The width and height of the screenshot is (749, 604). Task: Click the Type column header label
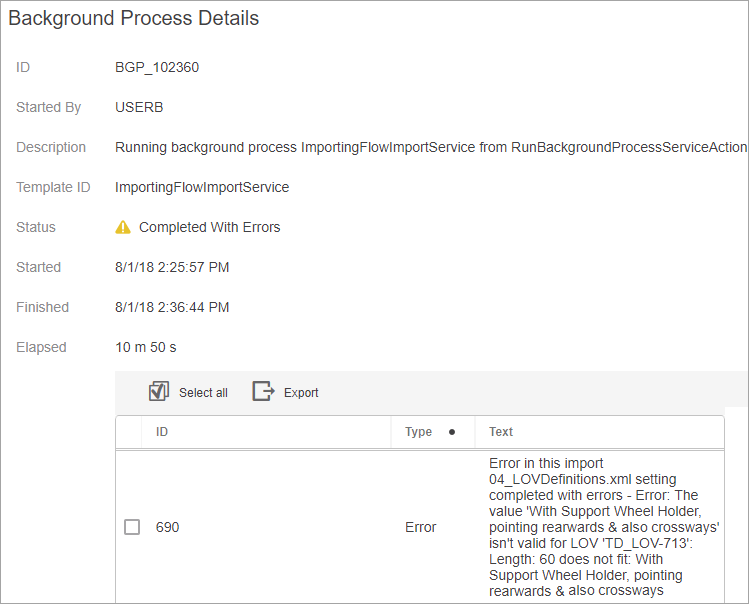[x=418, y=432]
